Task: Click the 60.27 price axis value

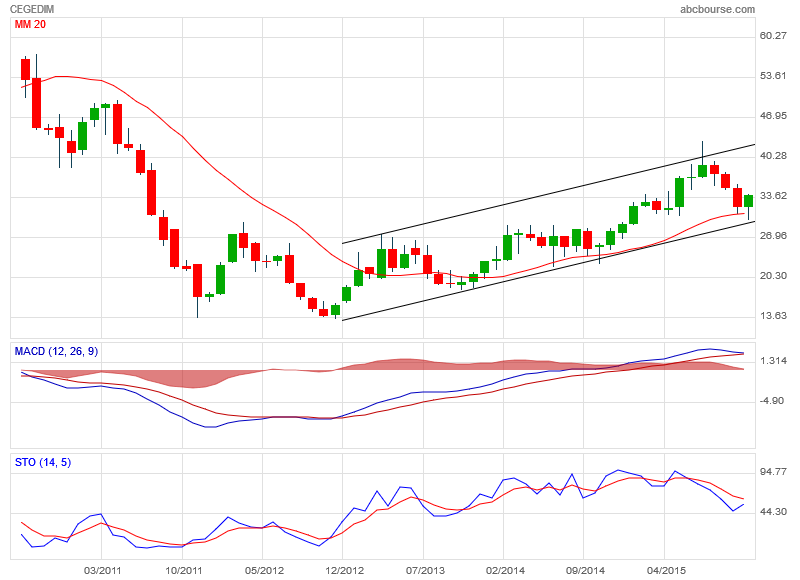Action: point(773,35)
